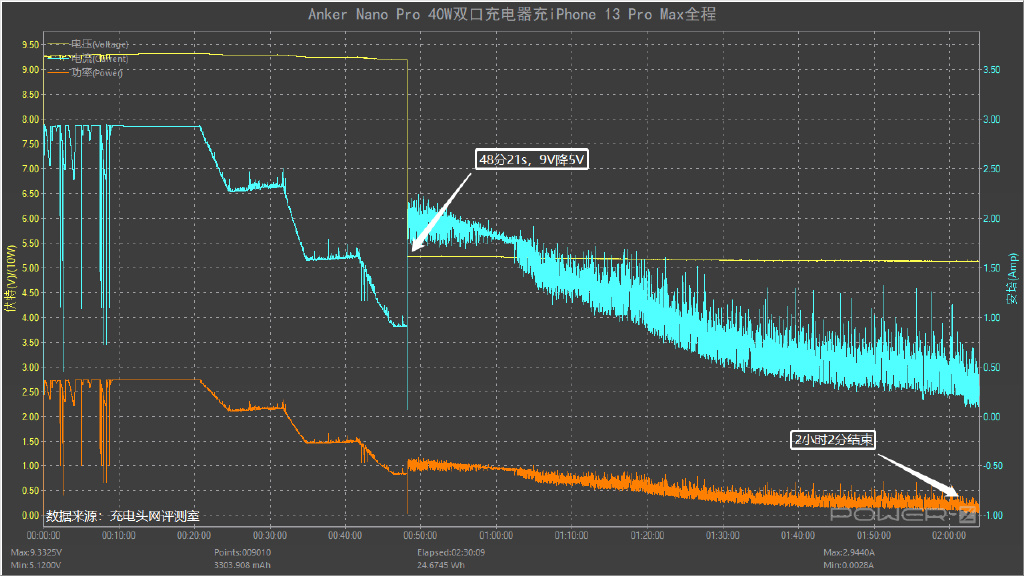Click the 3.00 tick on the left voltage axis

pyautogui.click(x=31, y=367)
